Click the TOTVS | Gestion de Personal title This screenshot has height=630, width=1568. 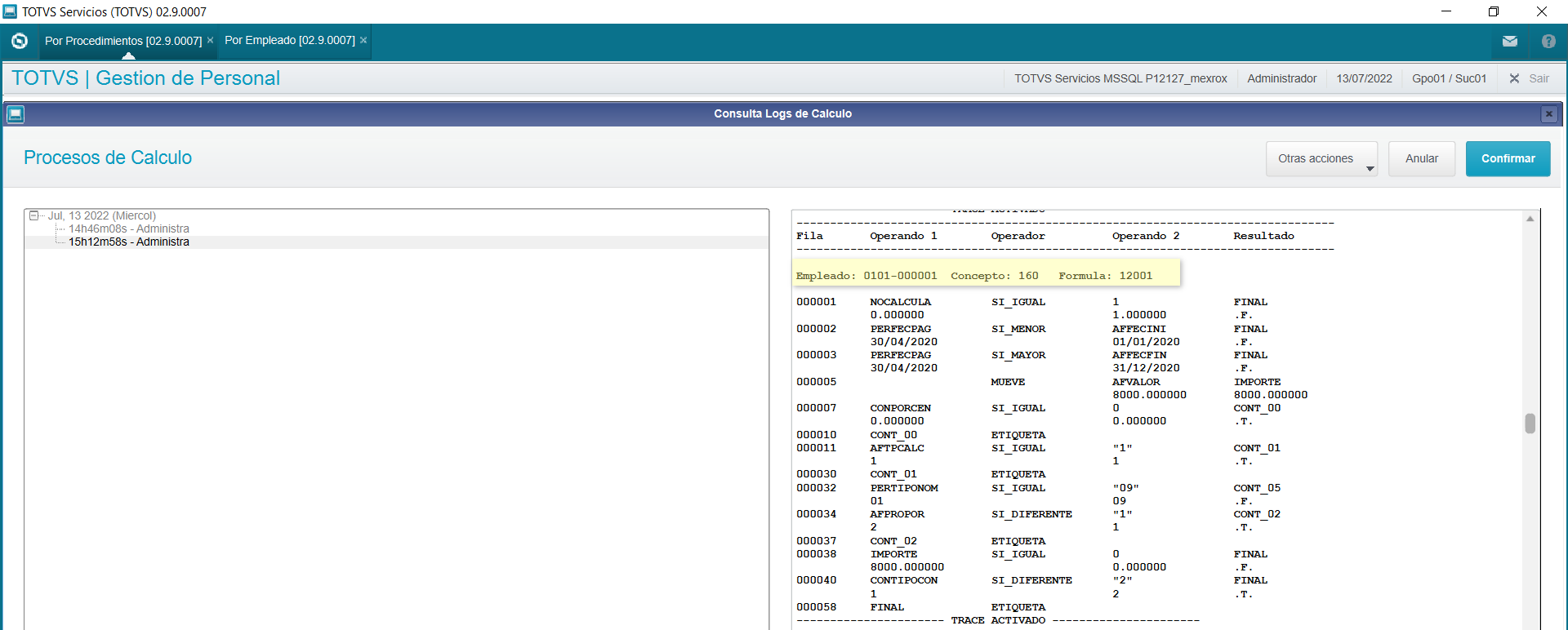146,78
